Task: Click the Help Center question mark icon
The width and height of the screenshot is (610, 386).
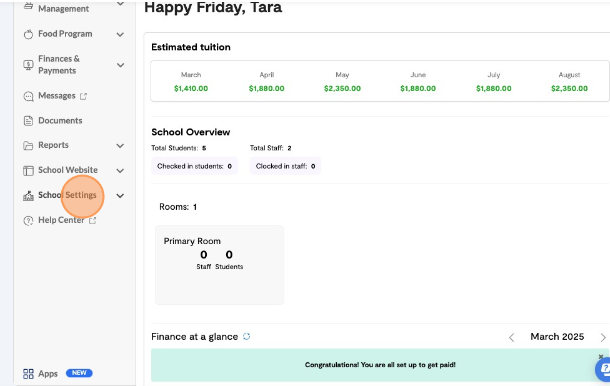Action: (28, 221)
